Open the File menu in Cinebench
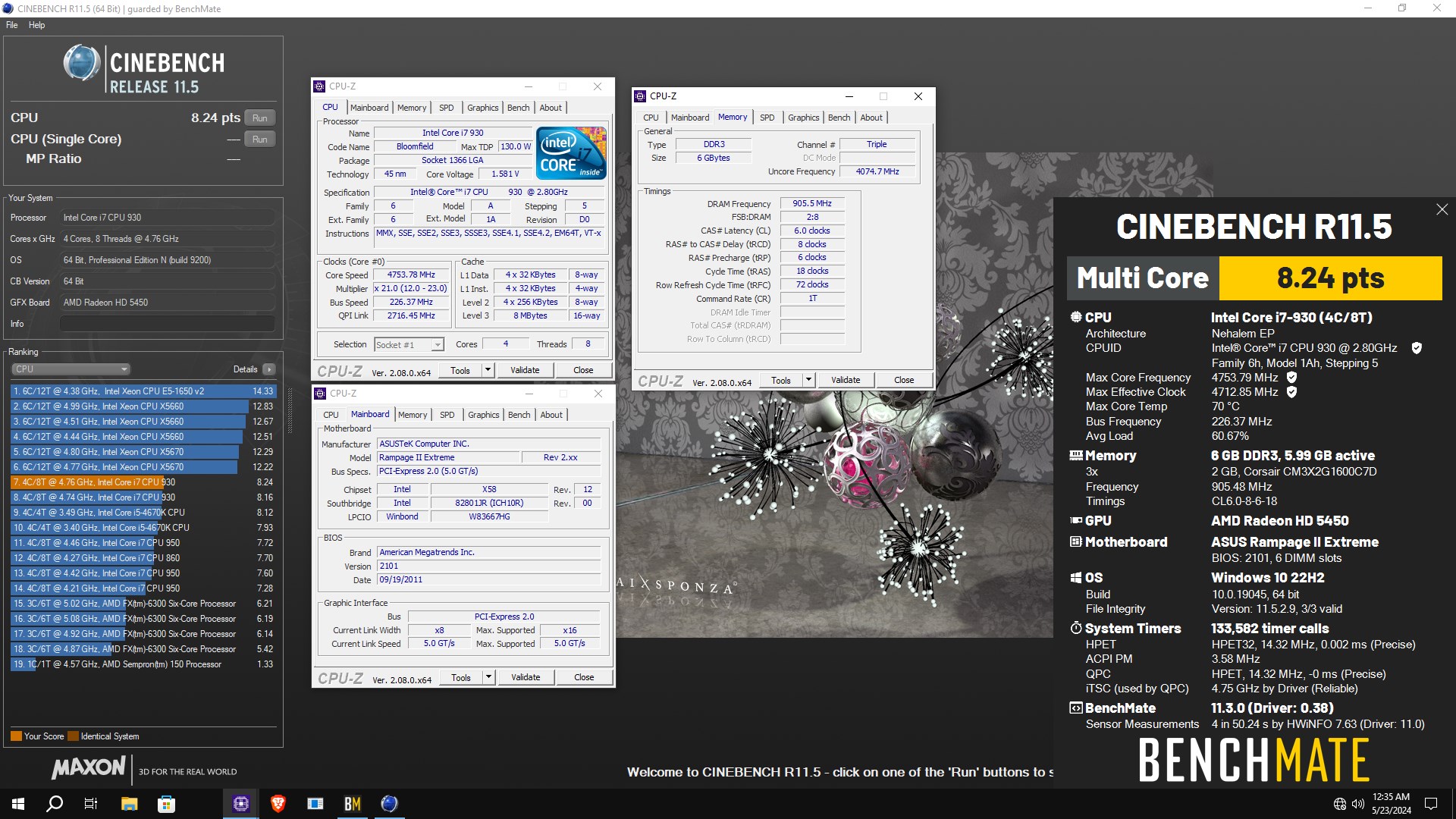Screen dimensions: 1456x819 pyautogui.click(x=12, y=25)
